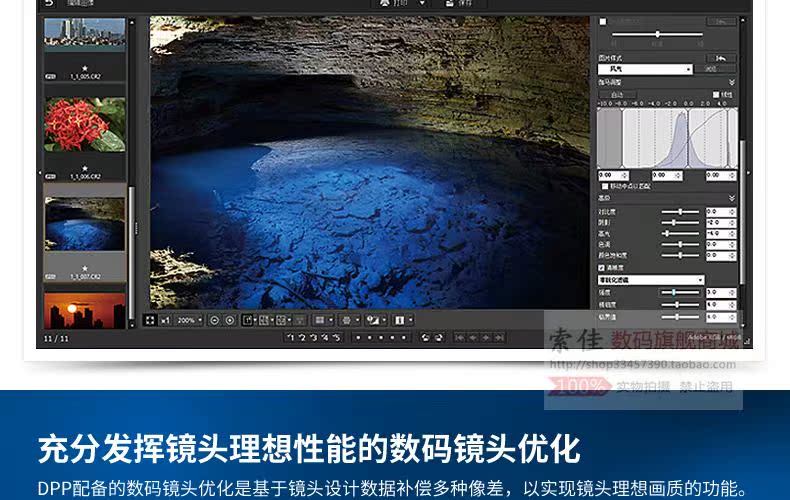790x500 pixels.
Task: Click the back arrow at top left
Action: tap(49, 3)
